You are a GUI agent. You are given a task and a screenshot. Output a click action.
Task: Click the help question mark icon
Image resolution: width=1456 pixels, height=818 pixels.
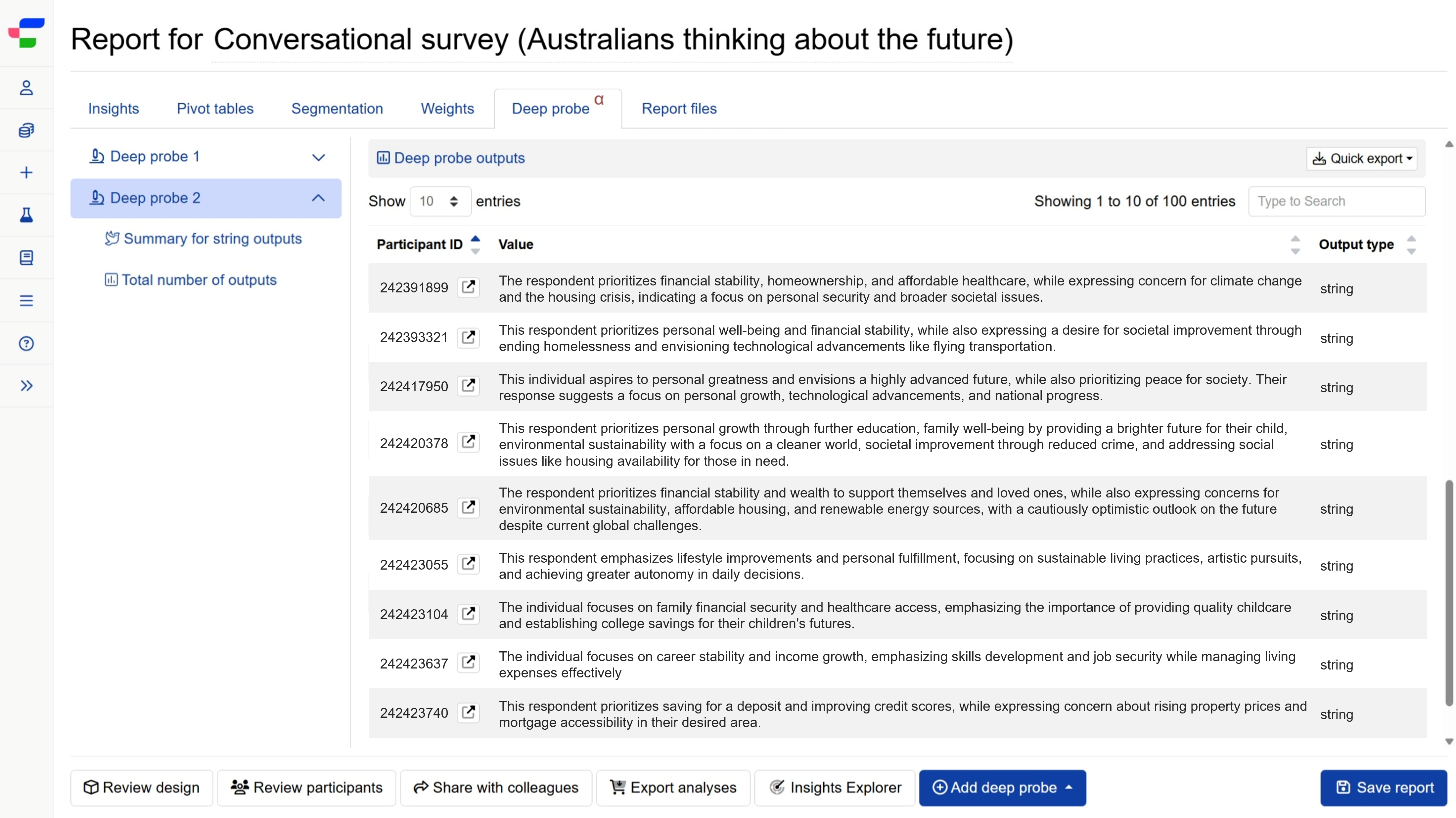[x=26, y=343]
